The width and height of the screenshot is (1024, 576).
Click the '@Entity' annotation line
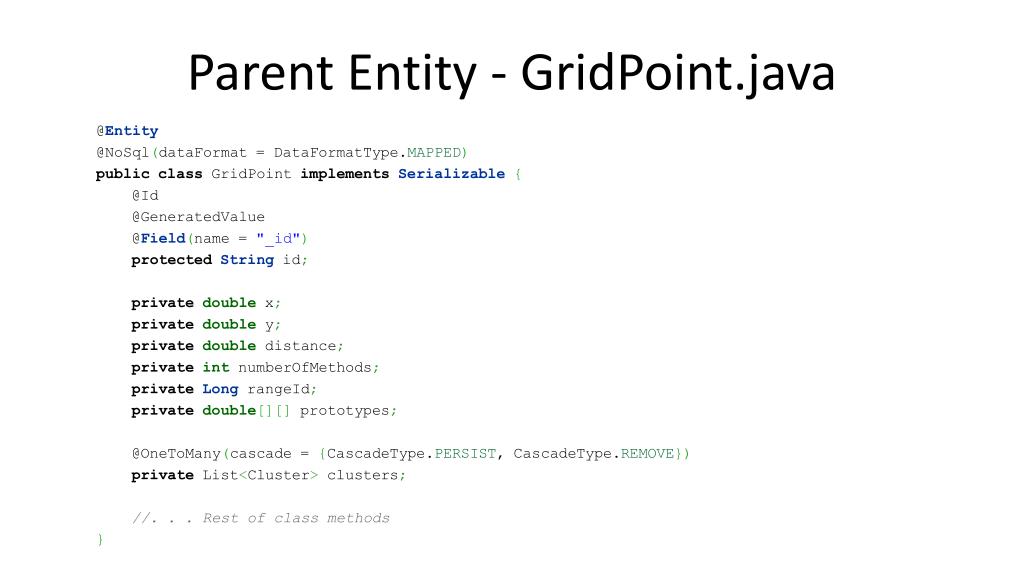click(x=127, y=131)
